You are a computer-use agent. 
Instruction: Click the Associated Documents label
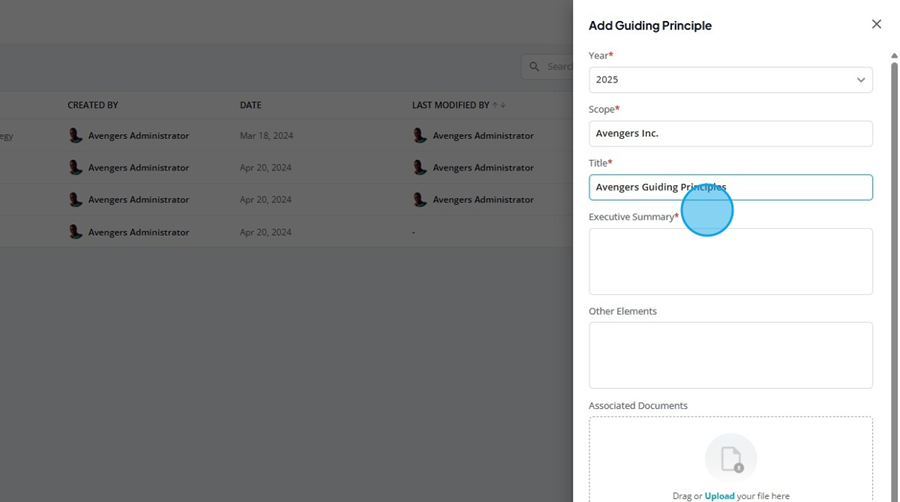coord(638,406)
